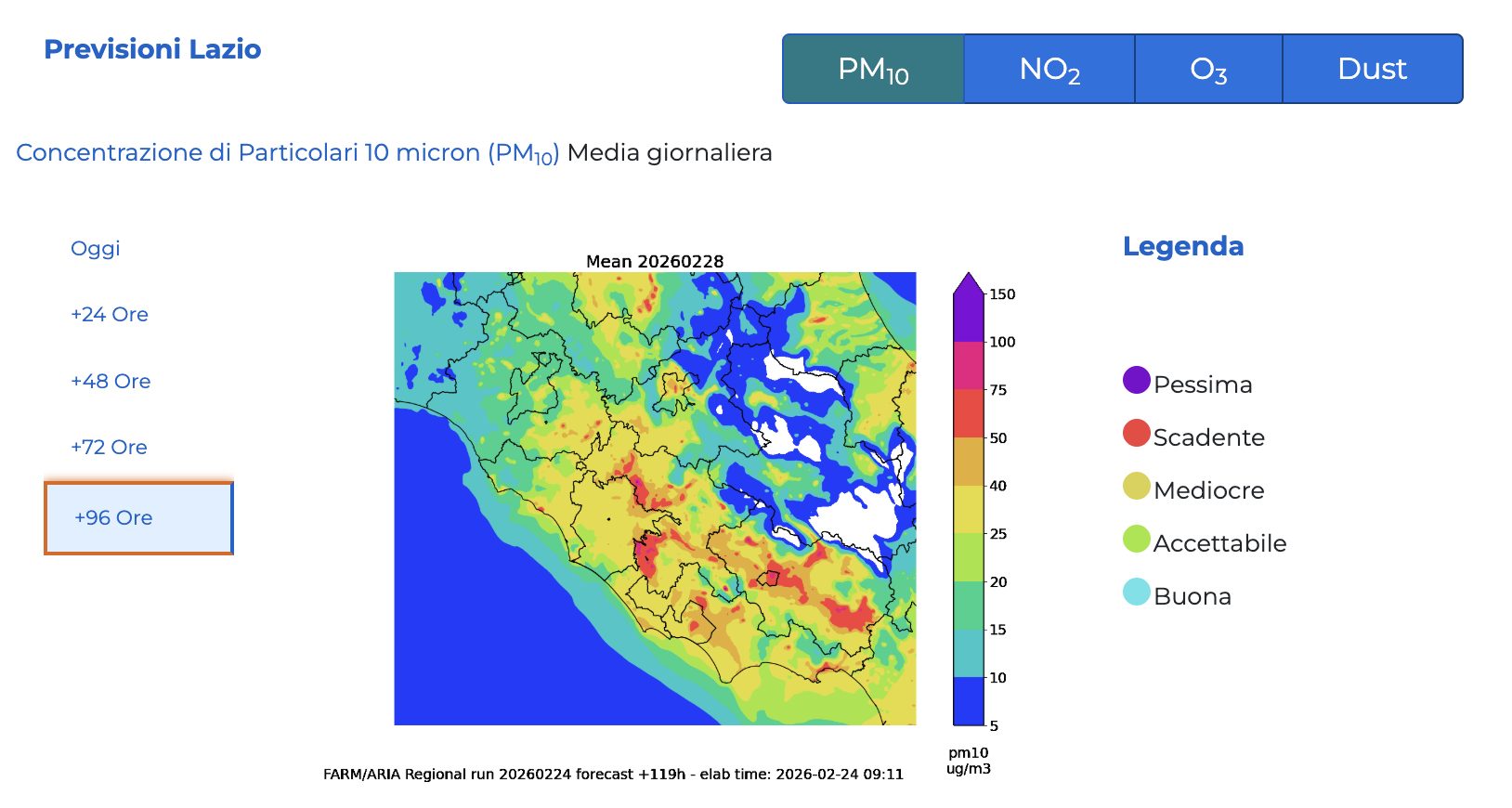Switch to the NO2 tab
This screenshot has height=808, width=1512.
point(1049,70)
